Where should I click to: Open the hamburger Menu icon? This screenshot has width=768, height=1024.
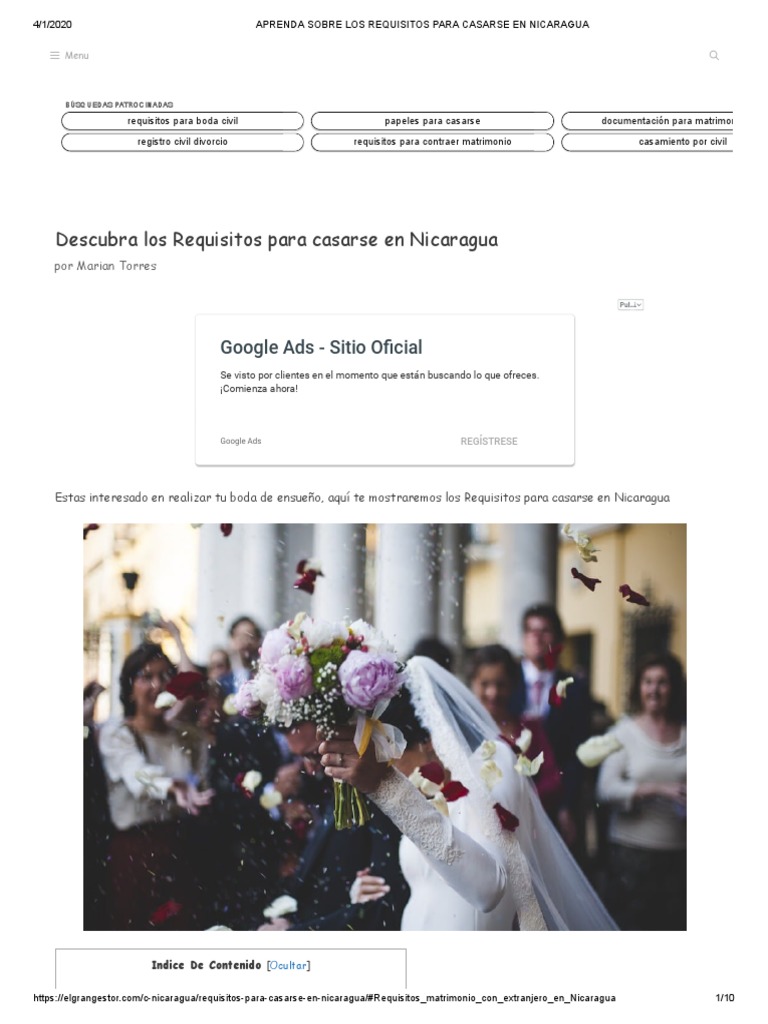[55, 56]
